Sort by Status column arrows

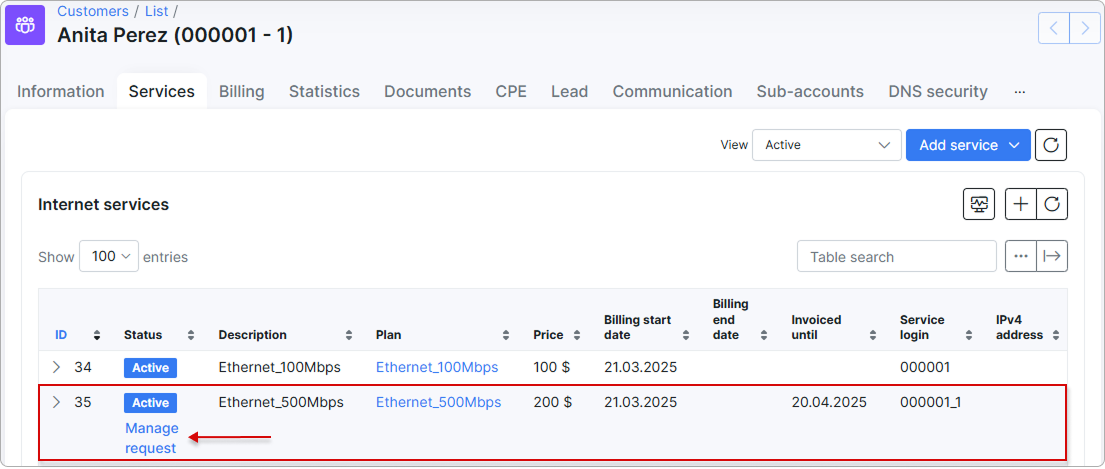(x=191, y=335)
